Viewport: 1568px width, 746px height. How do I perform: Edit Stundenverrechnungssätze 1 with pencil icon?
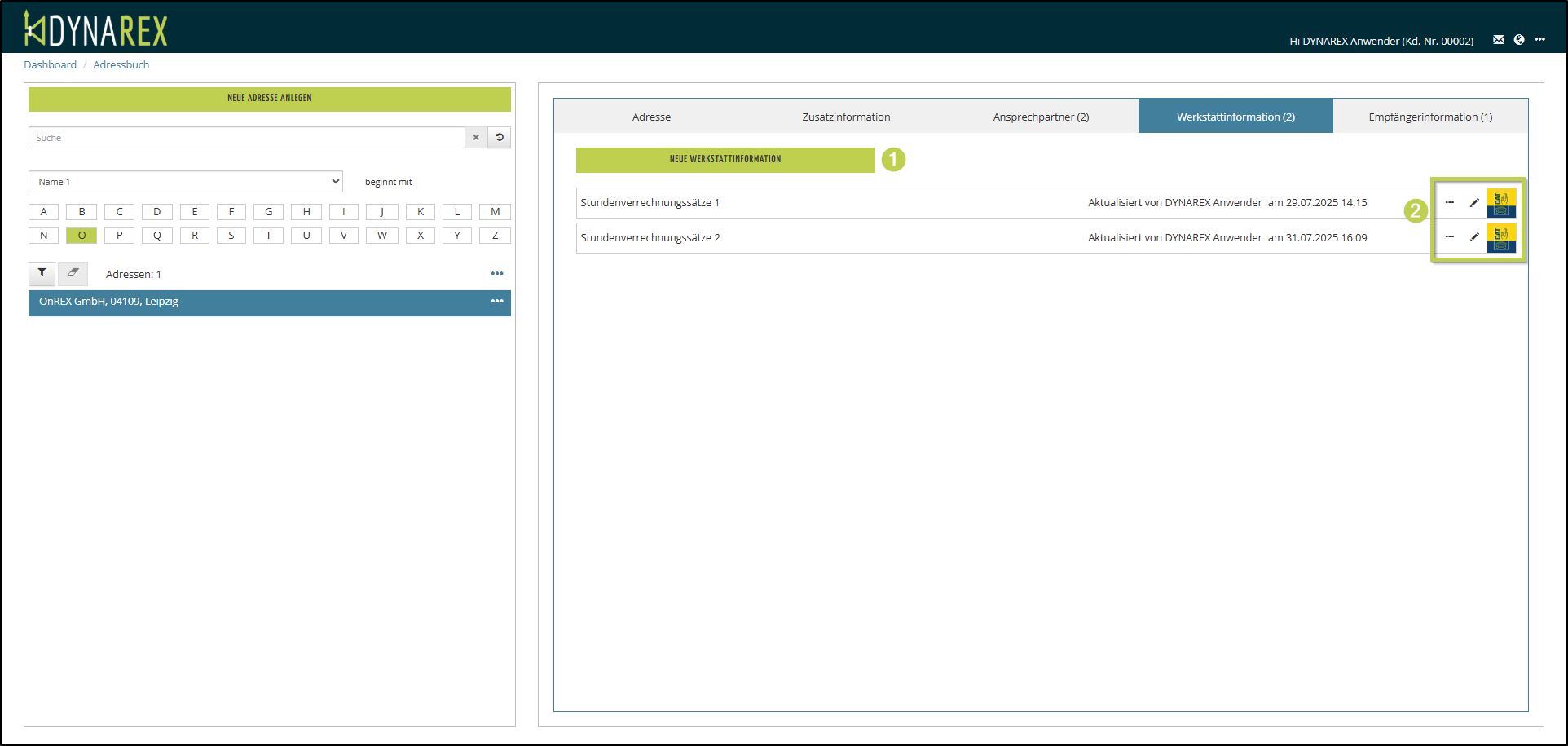[x=1473, y=203]
